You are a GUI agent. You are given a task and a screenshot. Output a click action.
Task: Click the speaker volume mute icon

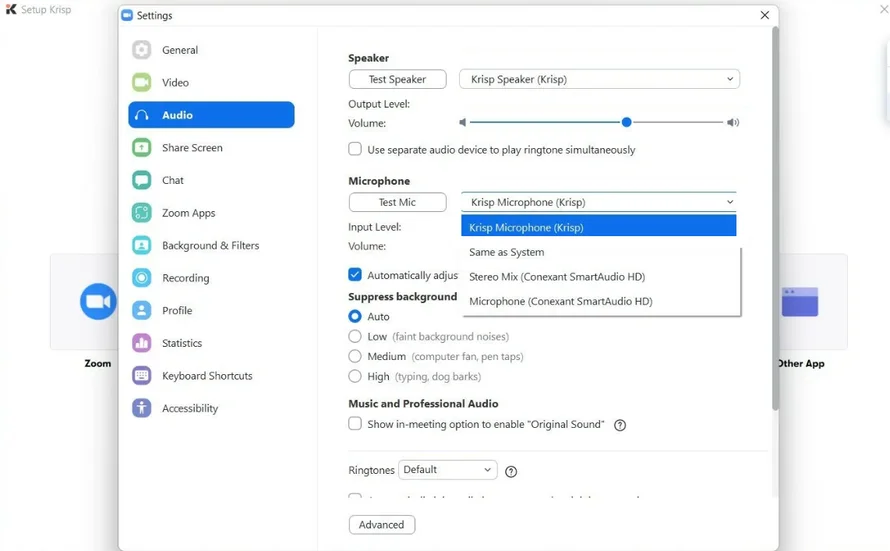pyautogui.click(x=463, y=123)
